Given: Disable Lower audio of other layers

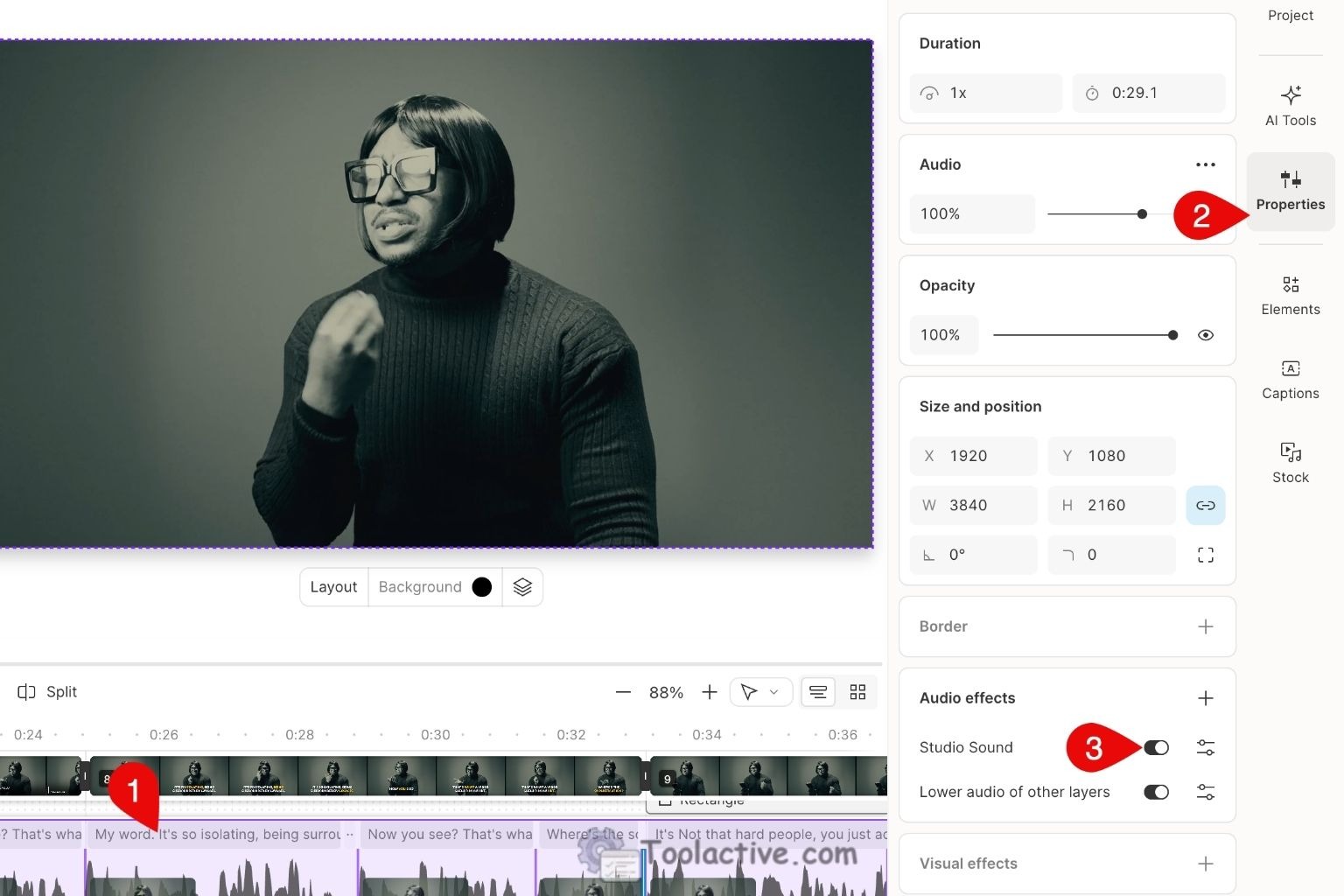Looking at the screenshot, I should [x=1156, y=791].
